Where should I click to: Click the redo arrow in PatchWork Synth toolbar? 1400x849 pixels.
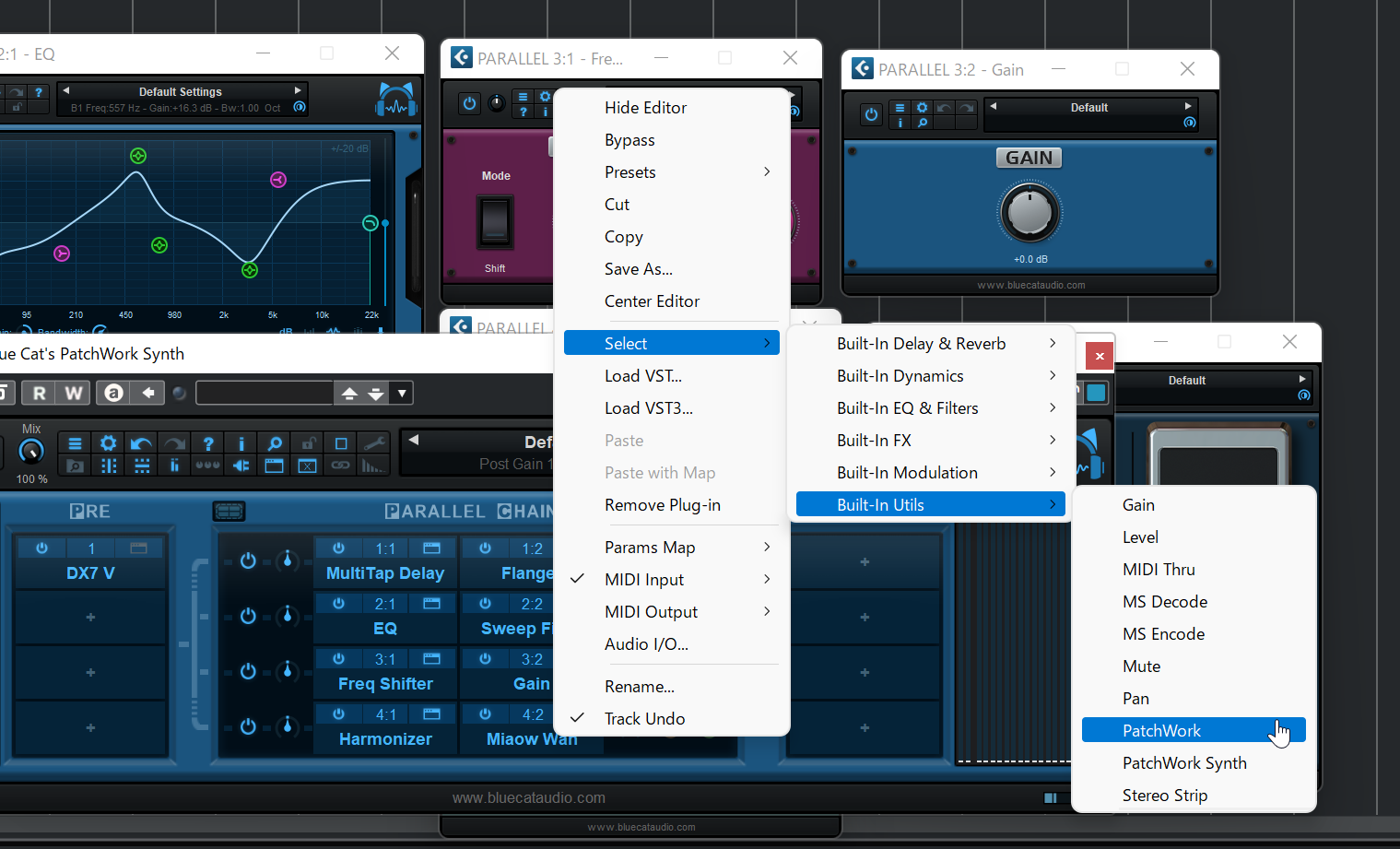click(x=174, y=443)
